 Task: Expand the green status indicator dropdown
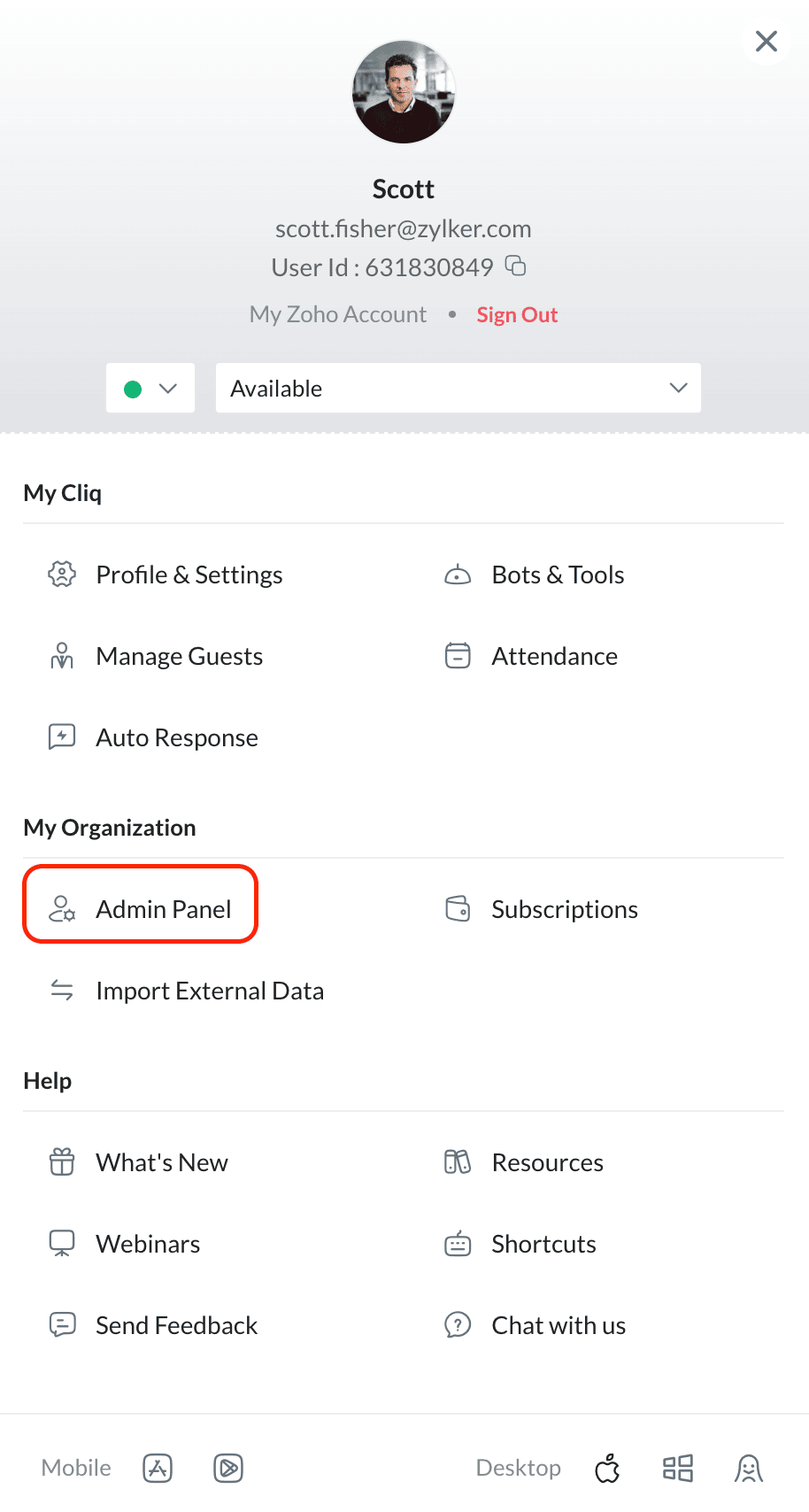[x=150, y=388]
